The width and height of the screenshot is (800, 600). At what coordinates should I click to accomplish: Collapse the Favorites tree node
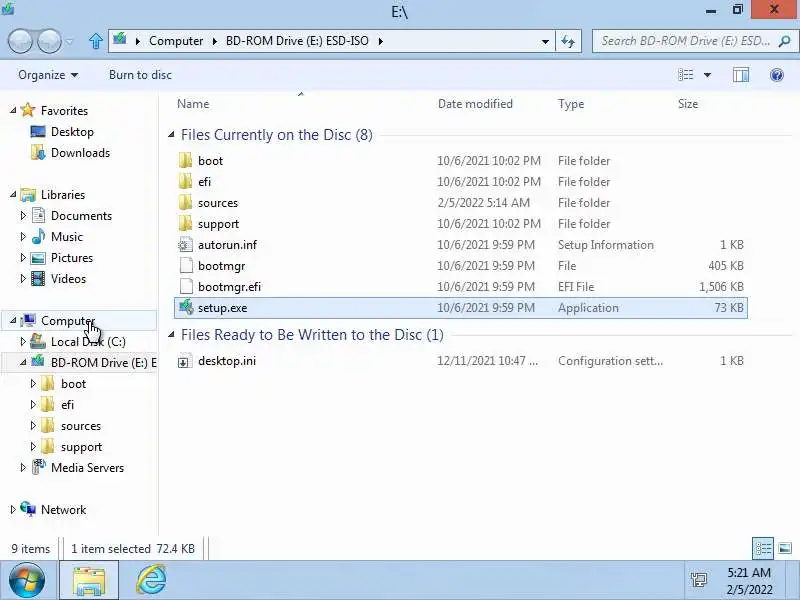13,110
